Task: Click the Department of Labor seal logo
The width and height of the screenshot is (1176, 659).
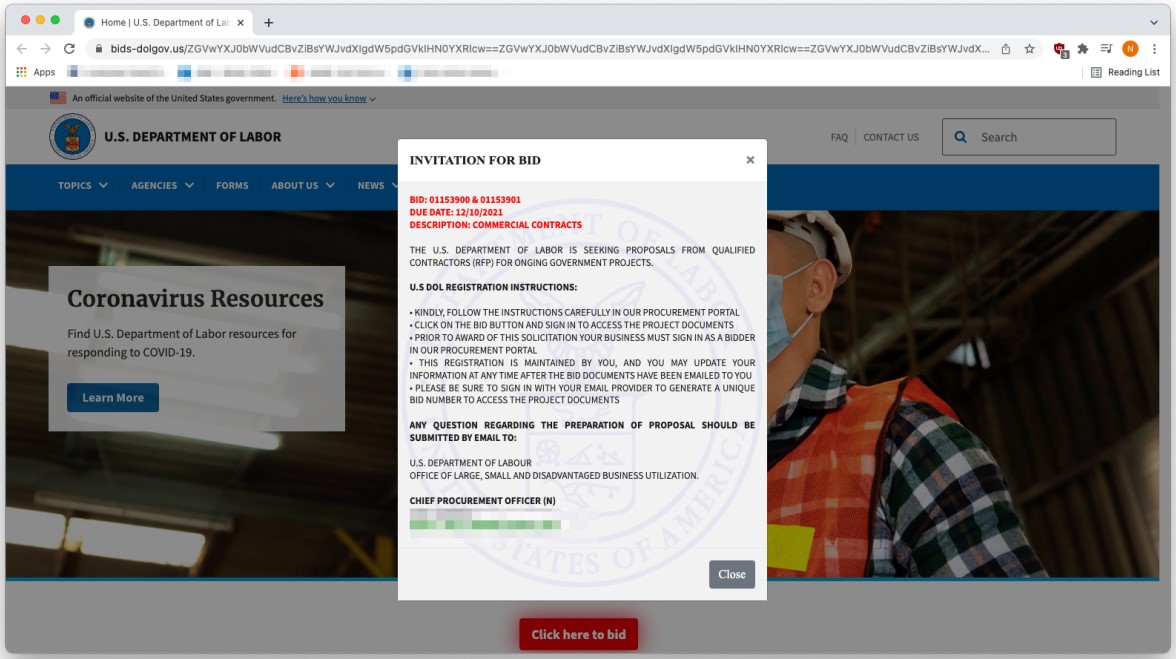Action: [x=73, y=136]
